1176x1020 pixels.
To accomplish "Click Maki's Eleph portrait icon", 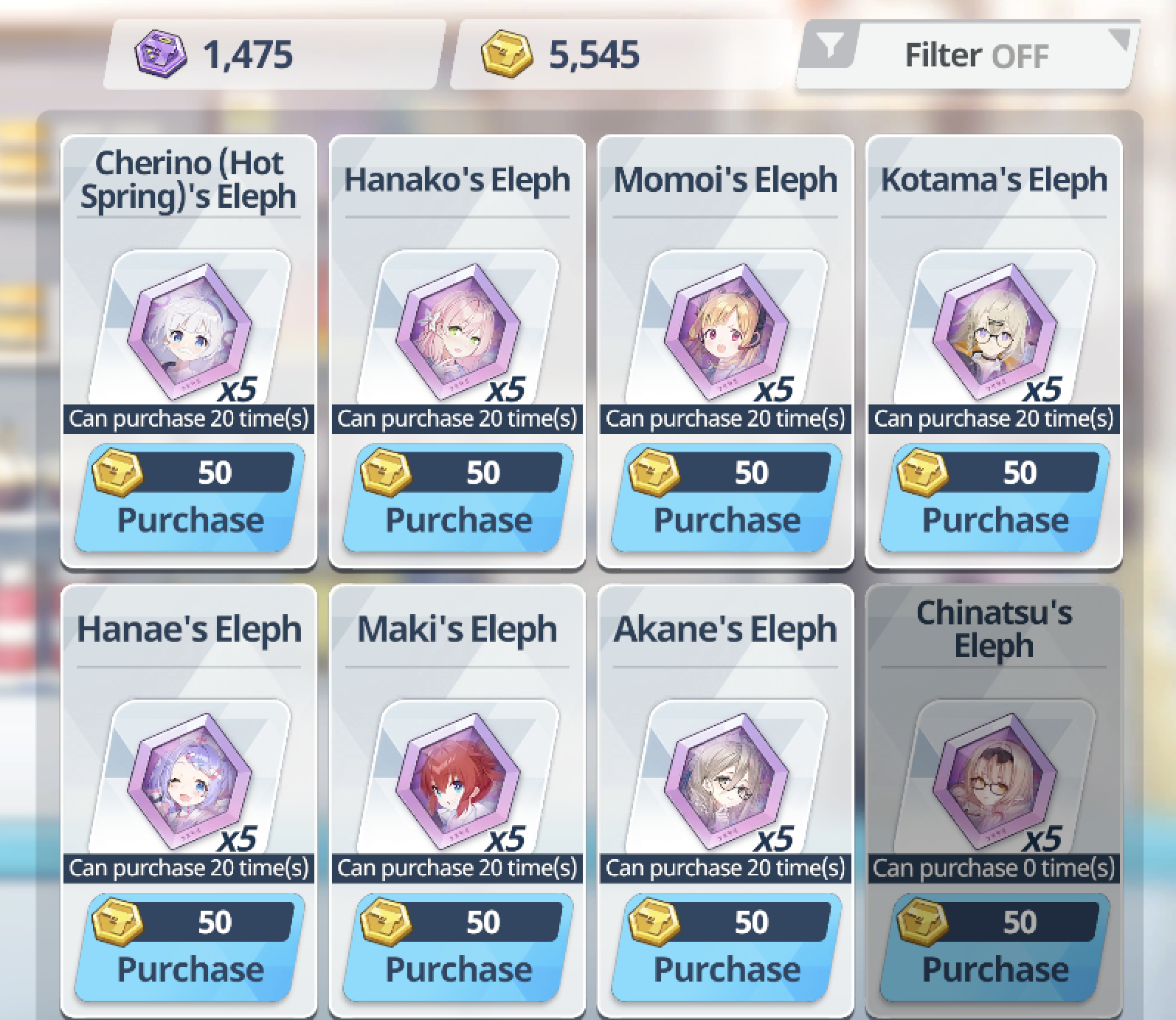I will pos(458,776).
